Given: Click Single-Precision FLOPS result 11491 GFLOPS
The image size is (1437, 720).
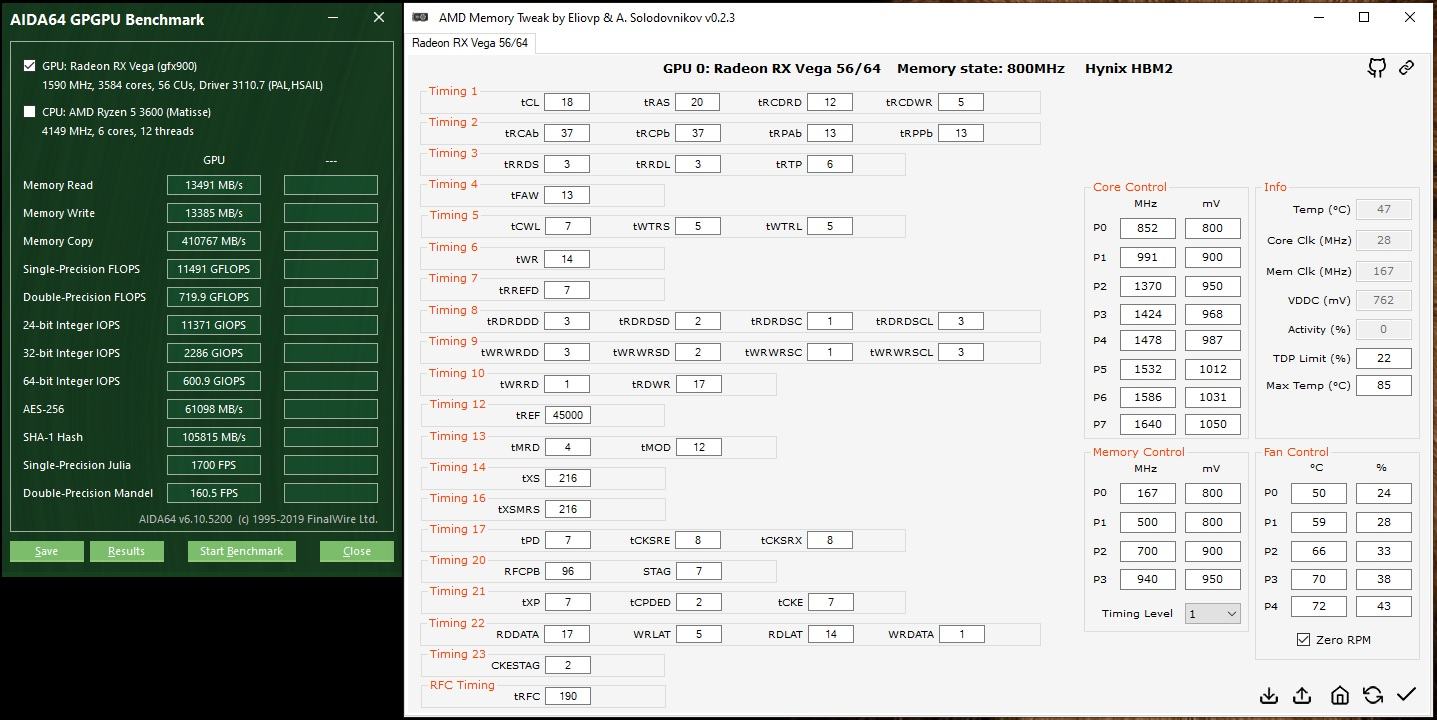Looking at the screenshot, I should (x=214, y=269).
